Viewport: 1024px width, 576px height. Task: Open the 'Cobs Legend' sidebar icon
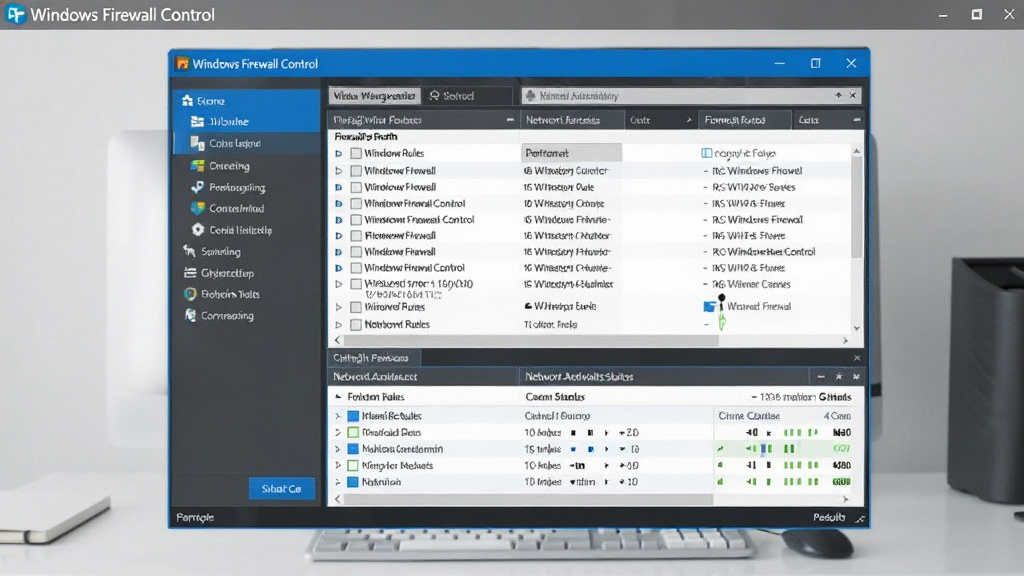pos(197,143)
